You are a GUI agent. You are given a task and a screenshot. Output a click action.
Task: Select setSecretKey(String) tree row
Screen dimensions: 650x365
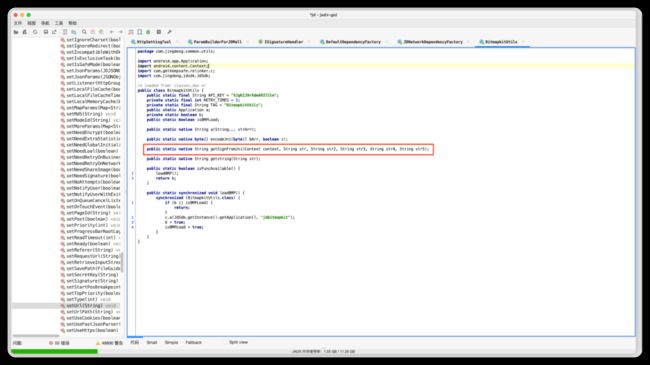pos(90,275)
